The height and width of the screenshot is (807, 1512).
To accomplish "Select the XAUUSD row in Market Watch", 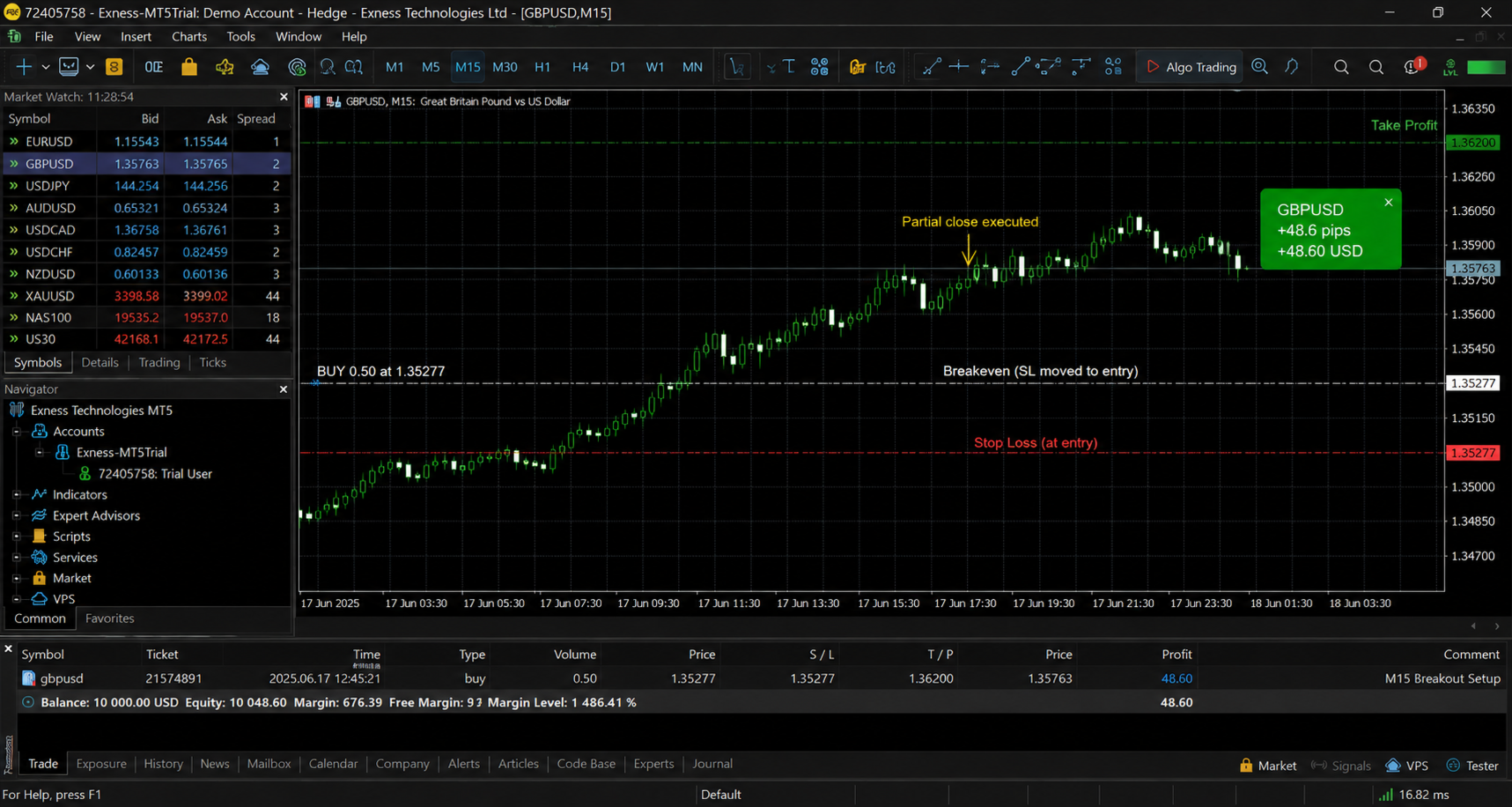I will (x=146, y=296).
